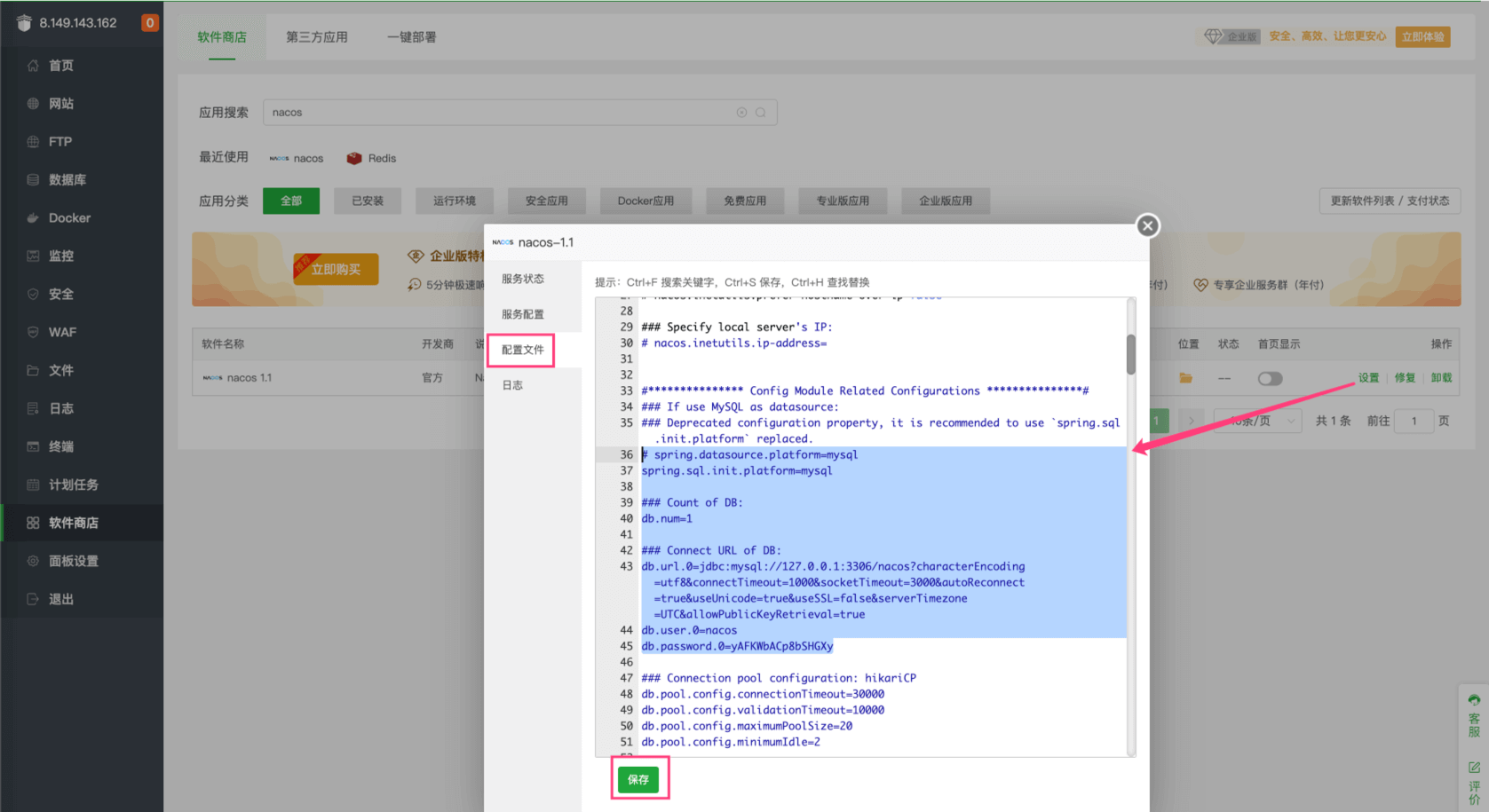Expand the items-per-page dropdown
1489x812 pixels.
(1289, 421)
